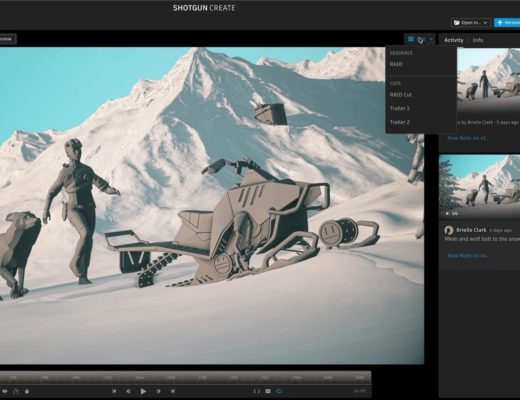Screen dimensions: 520x400
Task: Click the Brielle Clark author name
Action: click(x=471, y=230)
